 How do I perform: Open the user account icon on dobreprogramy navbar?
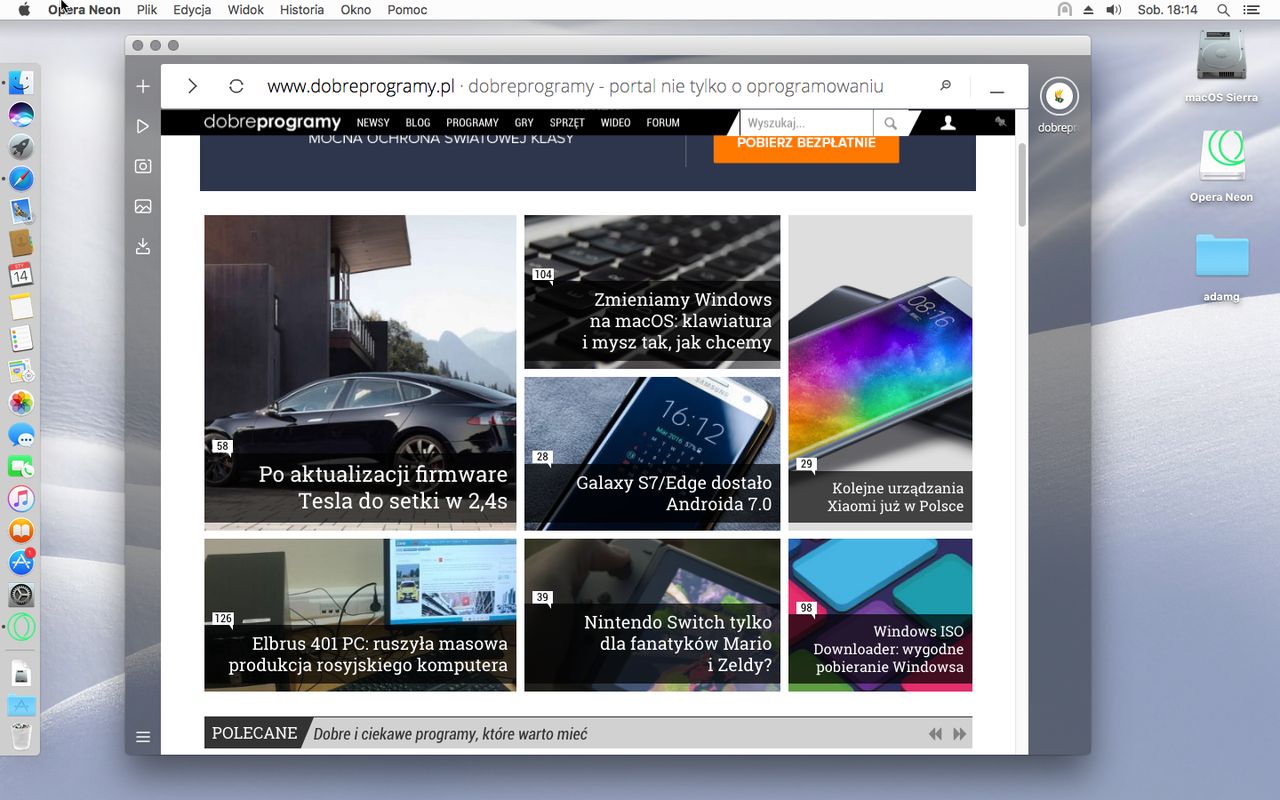click(x=947, y=122)
